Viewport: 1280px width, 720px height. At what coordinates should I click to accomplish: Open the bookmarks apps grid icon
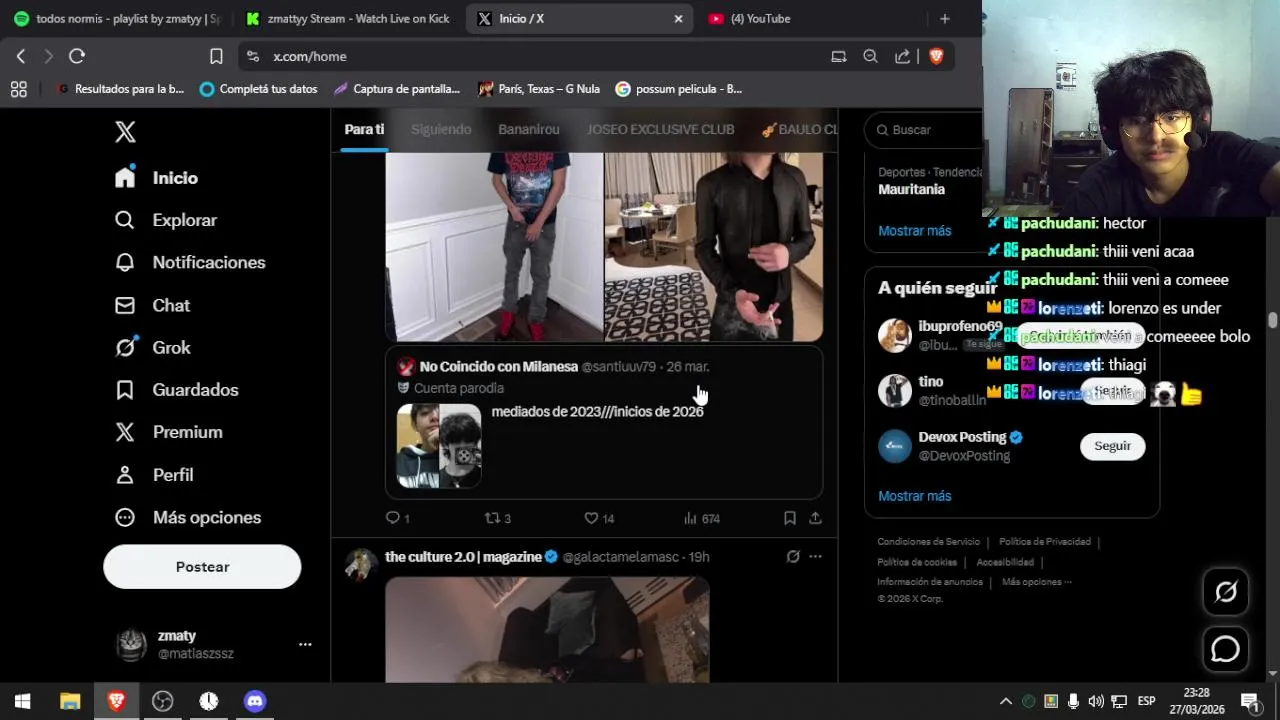click(x=18, y=89)
